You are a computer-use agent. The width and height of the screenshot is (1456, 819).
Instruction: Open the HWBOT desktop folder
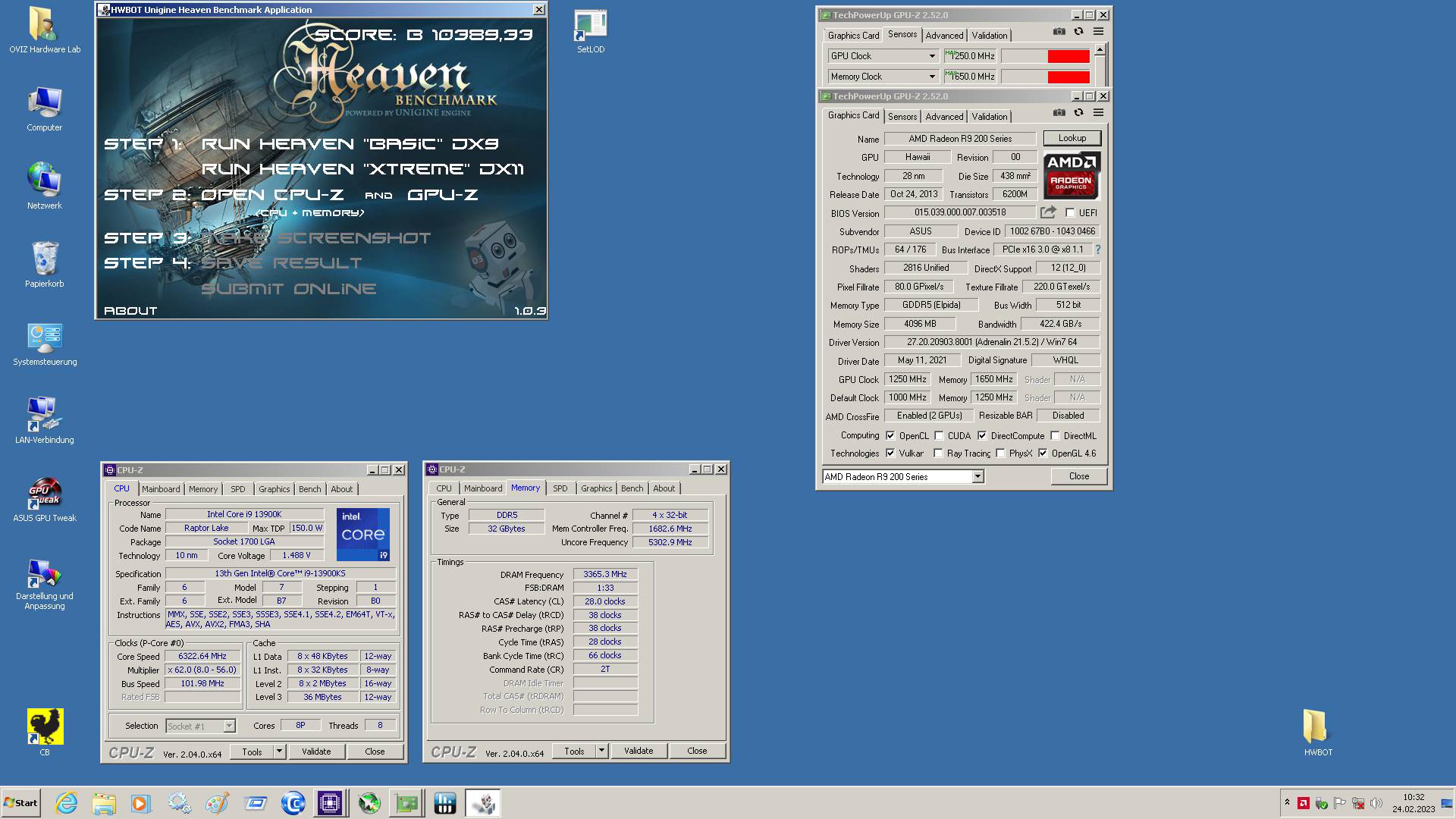click(x=1318, y=733)
